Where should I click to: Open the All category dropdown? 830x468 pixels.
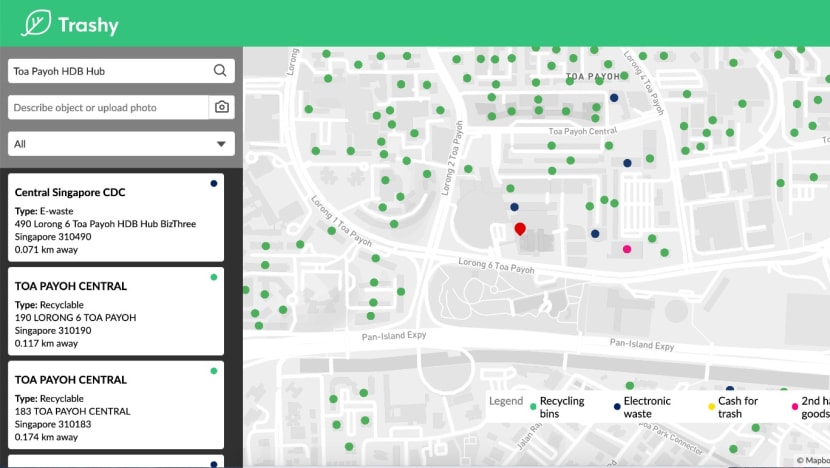[x=121, y=143]
